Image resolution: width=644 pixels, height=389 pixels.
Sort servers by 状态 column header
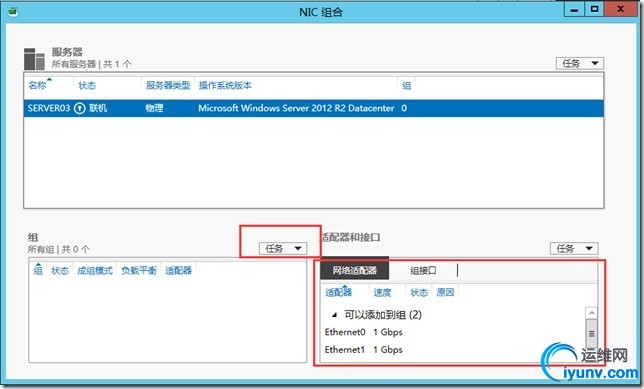coord(87,85)
